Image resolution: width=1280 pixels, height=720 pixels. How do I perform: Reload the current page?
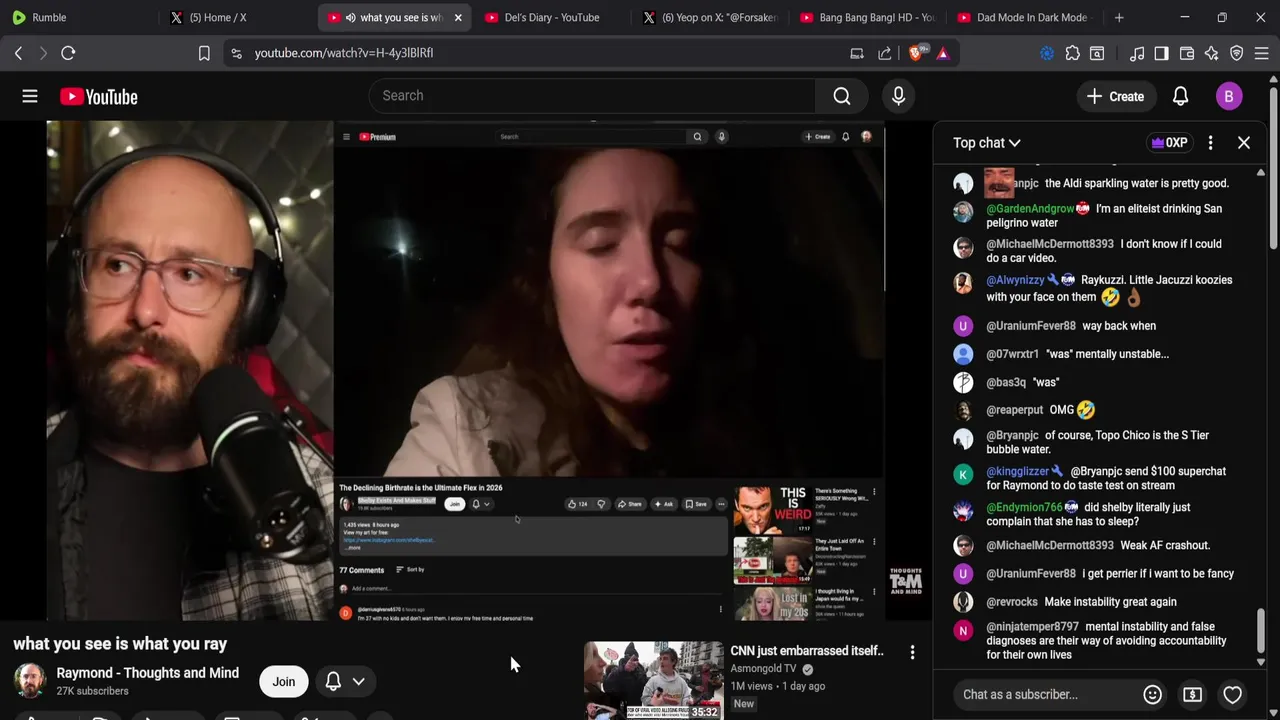pos(68,53)
